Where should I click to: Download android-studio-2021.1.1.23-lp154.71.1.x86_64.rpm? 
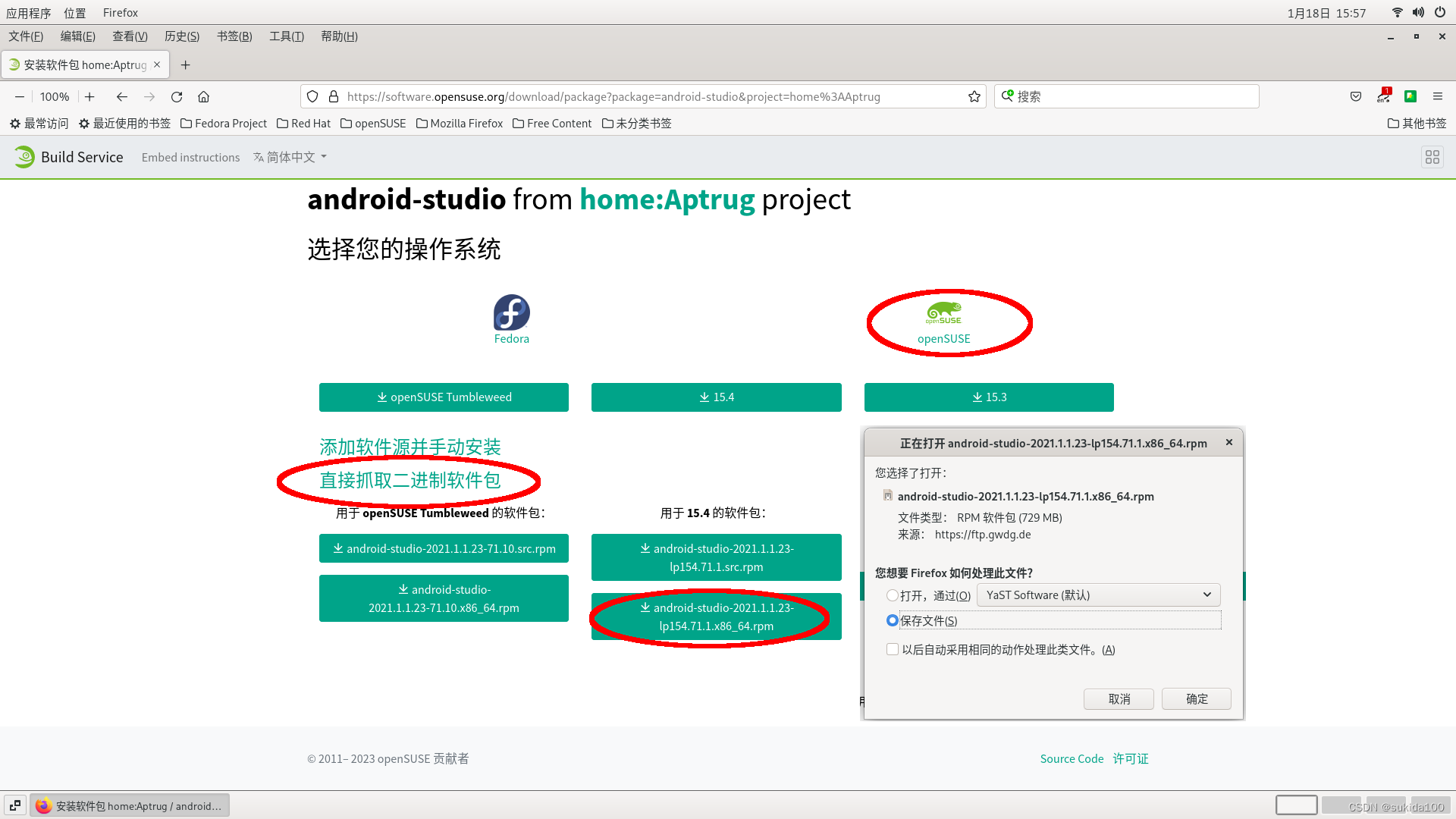point(717,617)
